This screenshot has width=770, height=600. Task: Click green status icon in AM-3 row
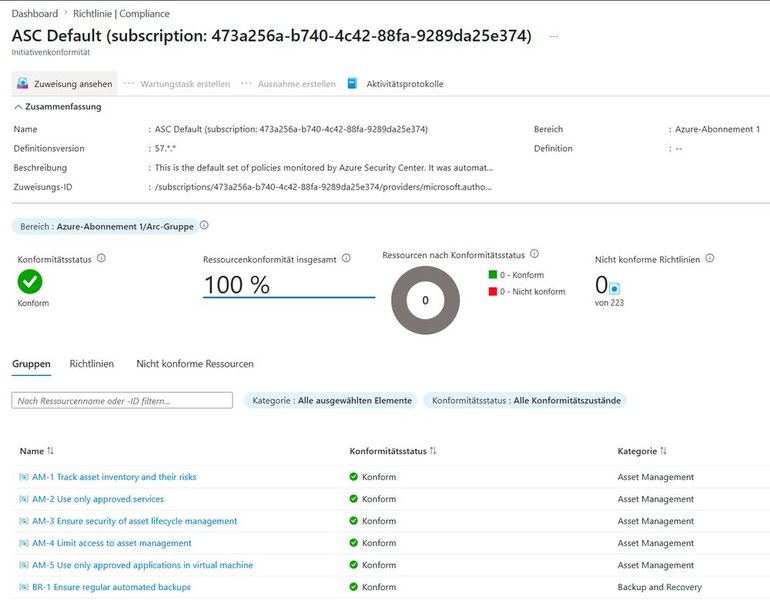(354, 520)
